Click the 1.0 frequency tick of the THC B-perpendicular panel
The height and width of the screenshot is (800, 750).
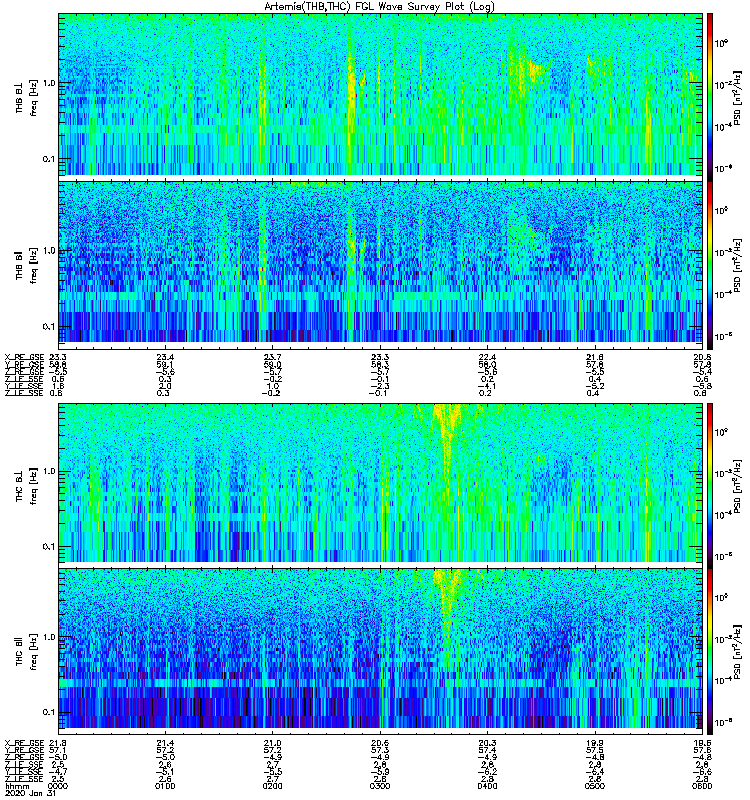point(49,471)
